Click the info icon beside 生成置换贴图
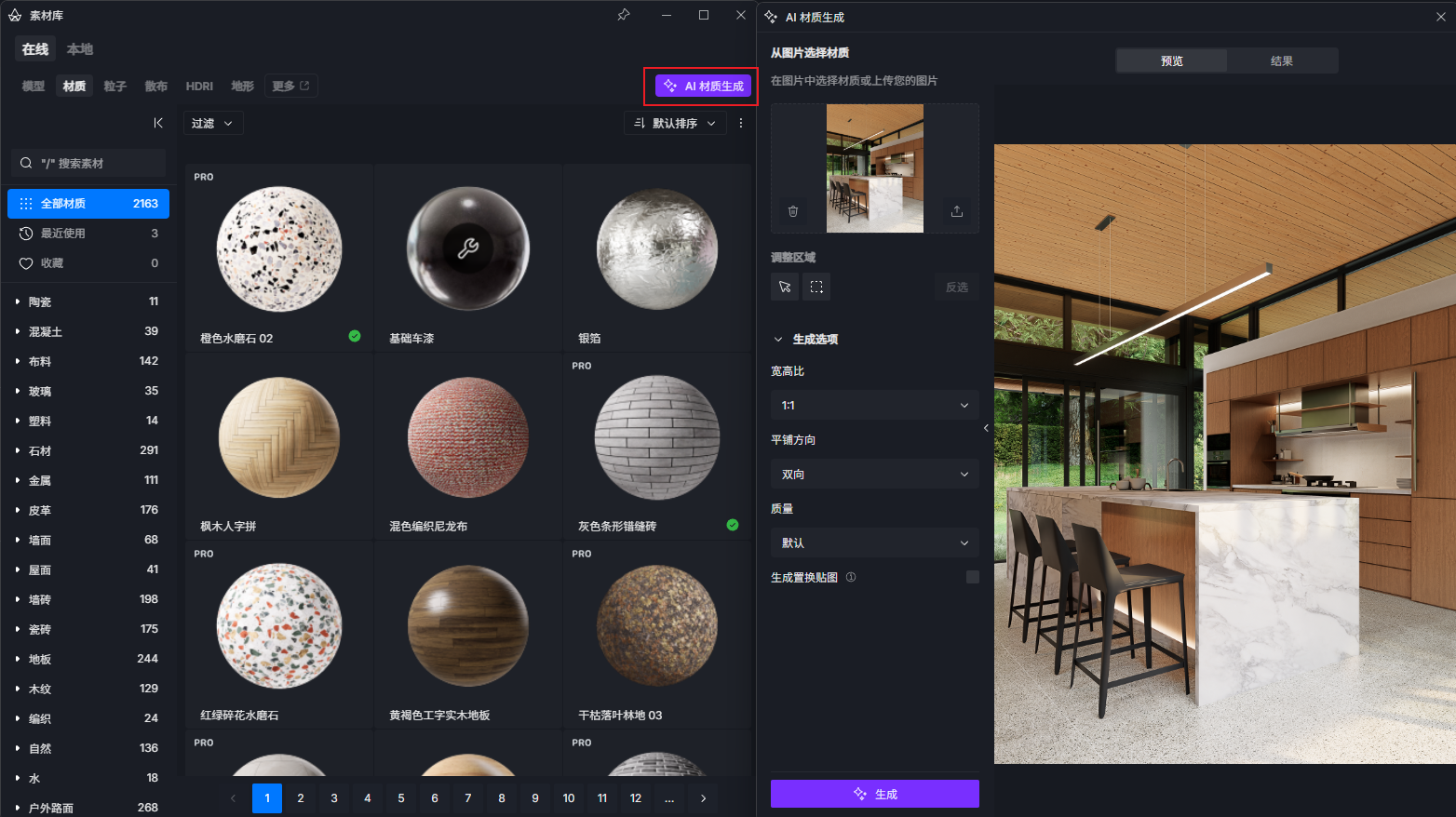 coord(851,577)
